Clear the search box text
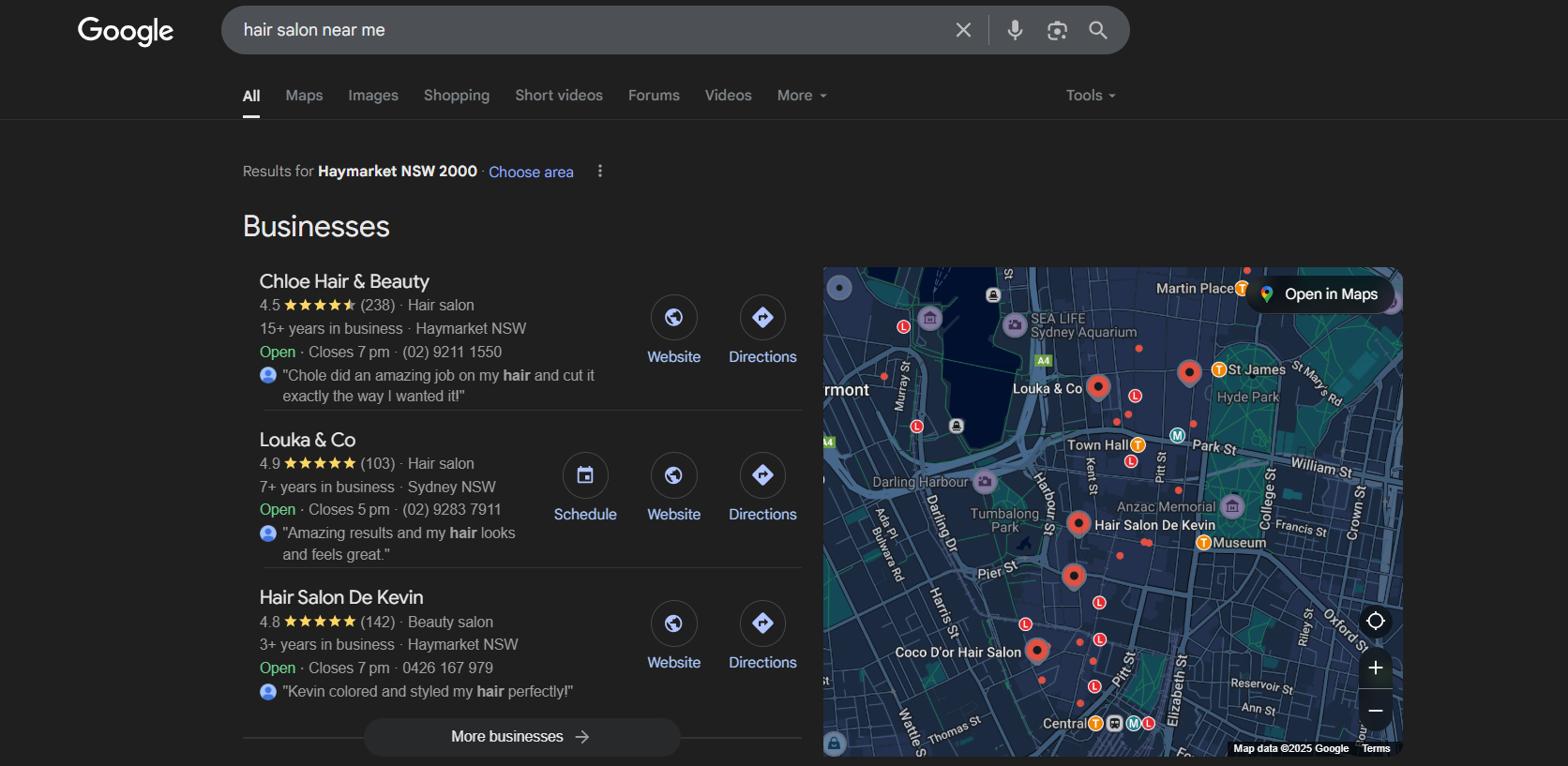This screenshot has height=766, width=1568. [963, 30]
